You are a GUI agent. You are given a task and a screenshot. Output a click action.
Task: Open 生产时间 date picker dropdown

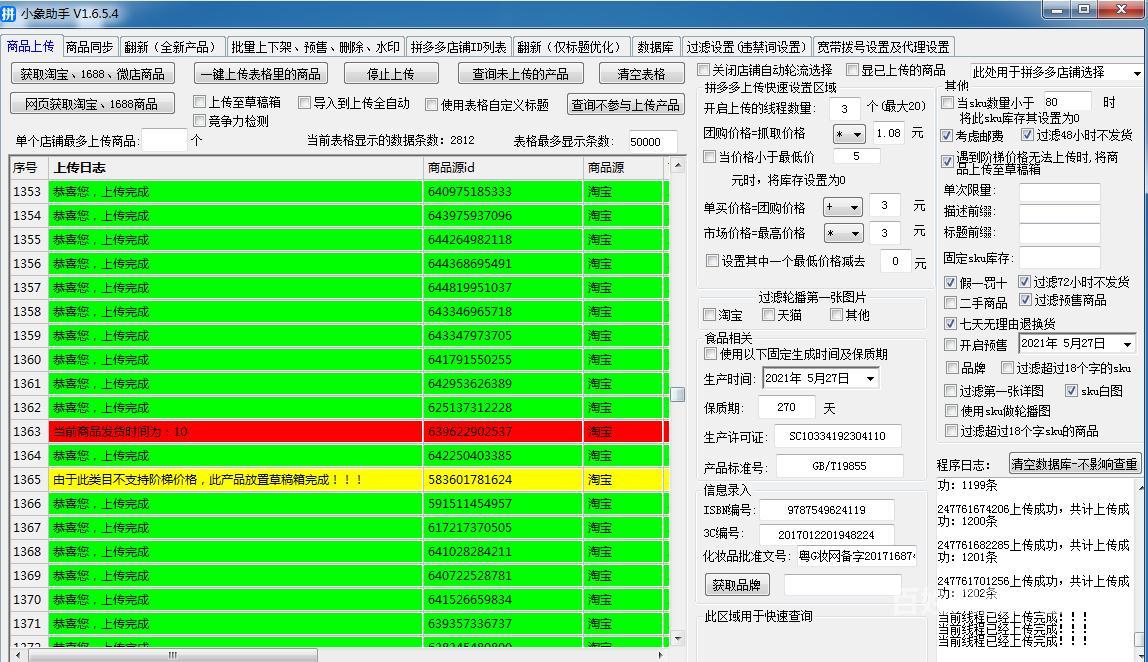coord(871,379)
